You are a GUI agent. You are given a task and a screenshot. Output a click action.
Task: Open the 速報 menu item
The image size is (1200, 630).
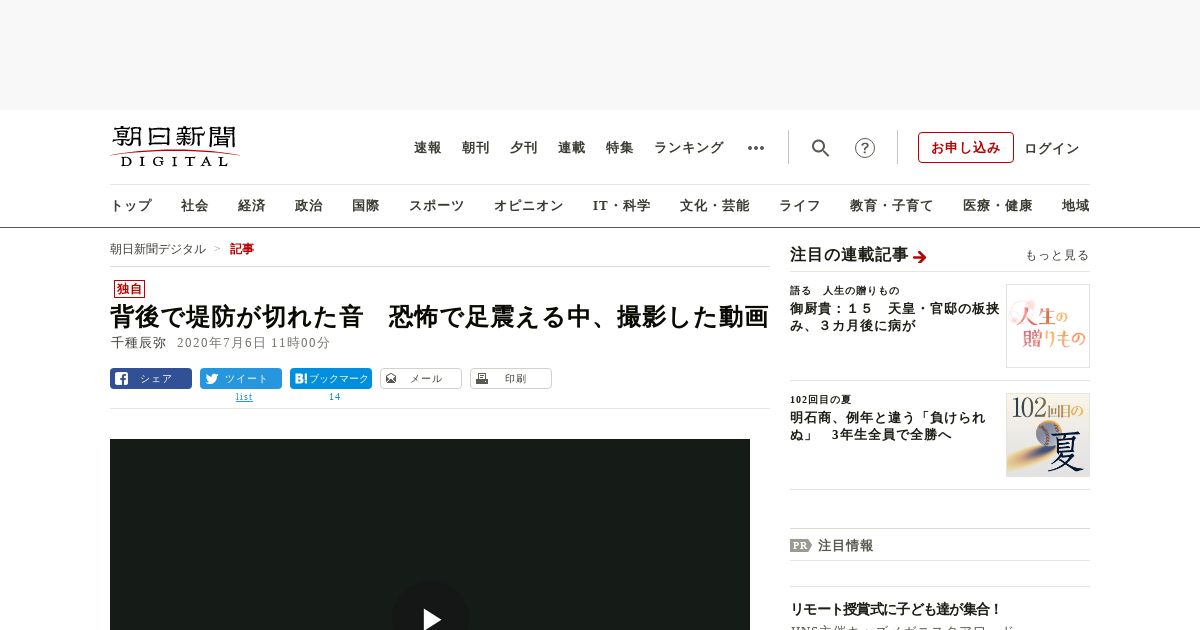428,148
